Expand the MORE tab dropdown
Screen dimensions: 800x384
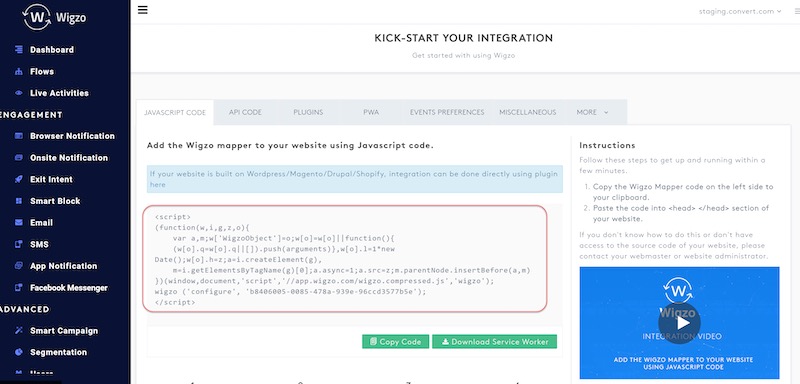point(592,112)
